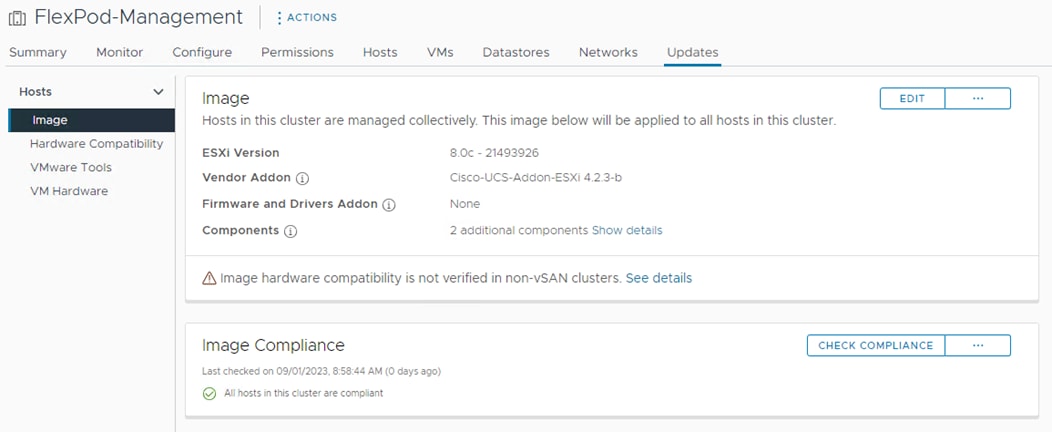1052x432 pixels.
Task: Click the Vendor Addon info icon
Action: (302, 178)
